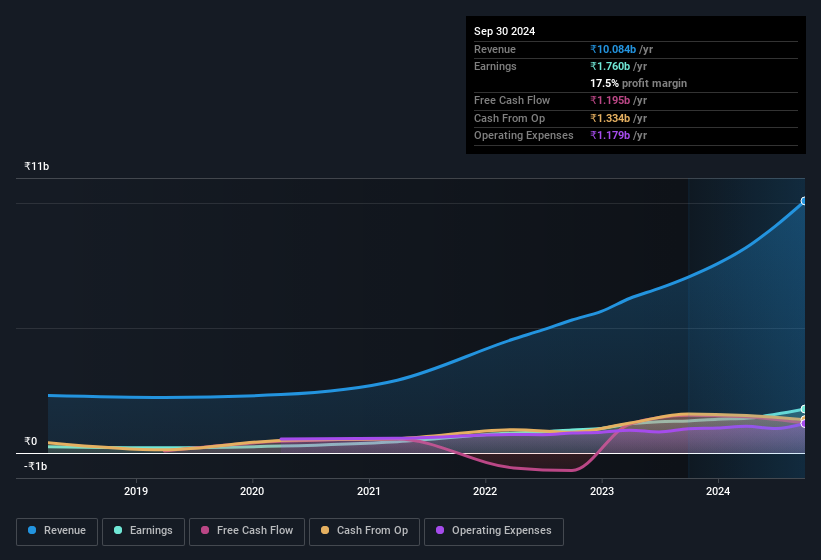
Task: Click the Earnings row label in tooltip
Action: click(495, 66)
